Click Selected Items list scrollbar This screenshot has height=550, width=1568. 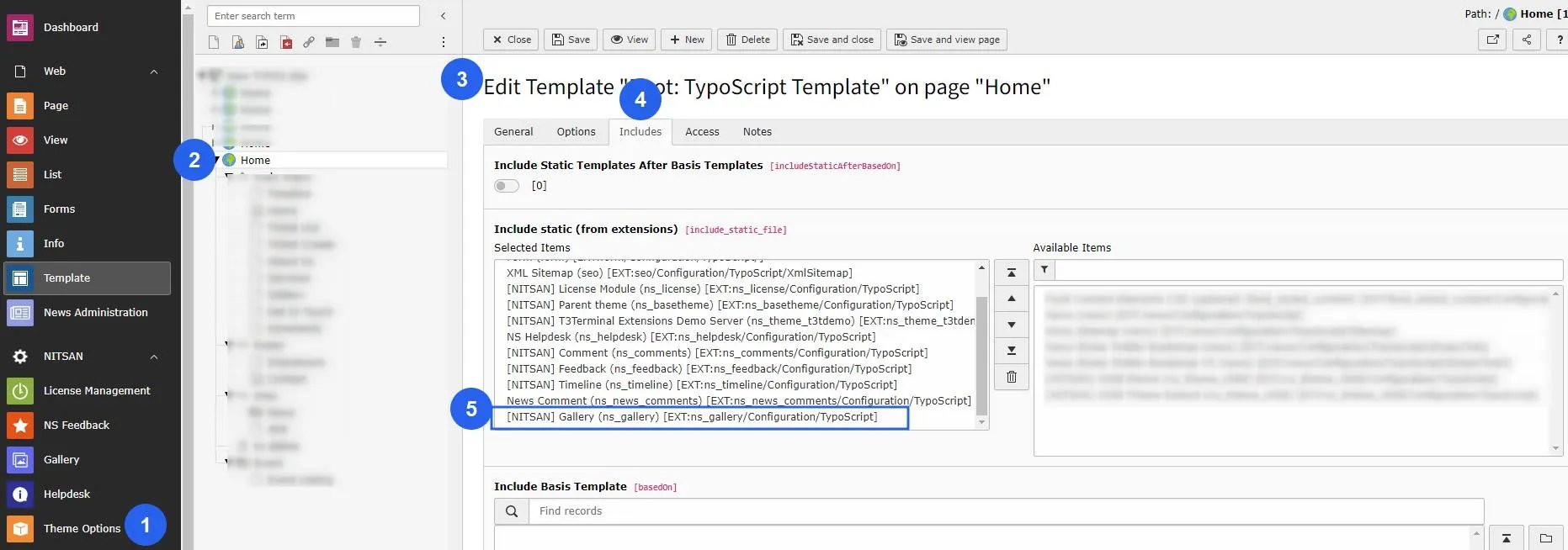[981, 356]
